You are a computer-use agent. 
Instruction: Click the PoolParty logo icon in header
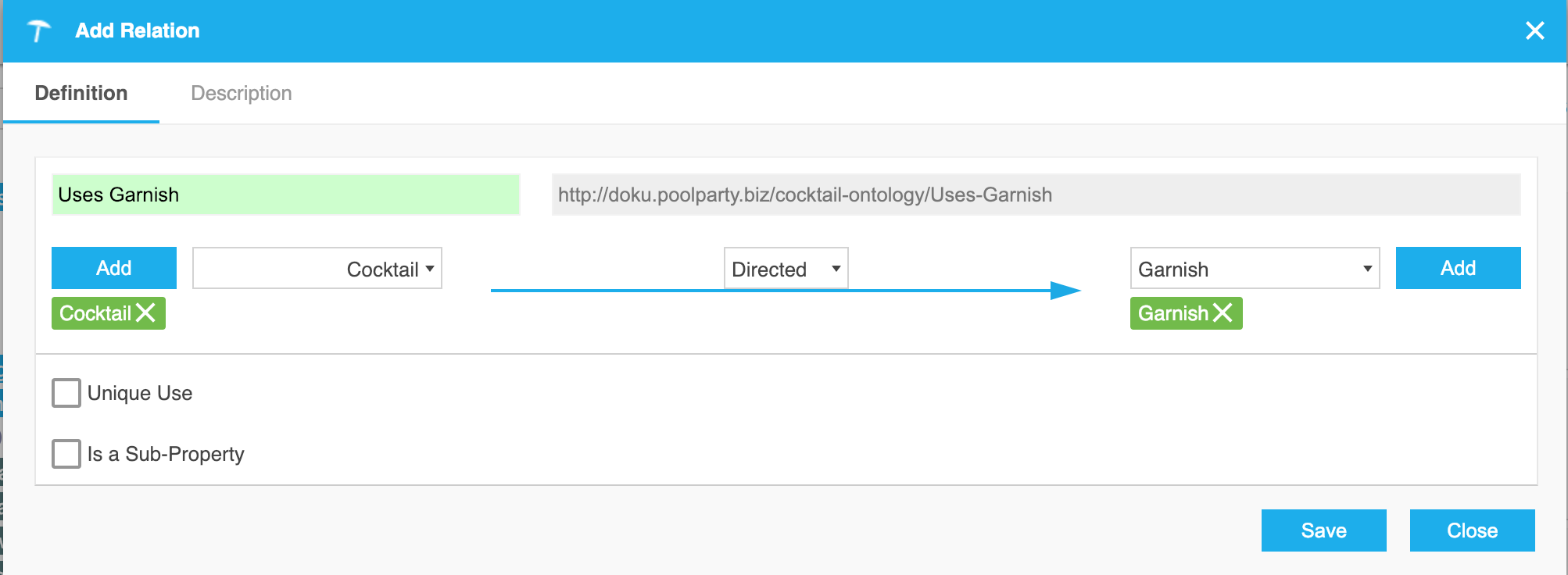click(x=38, y=31)
